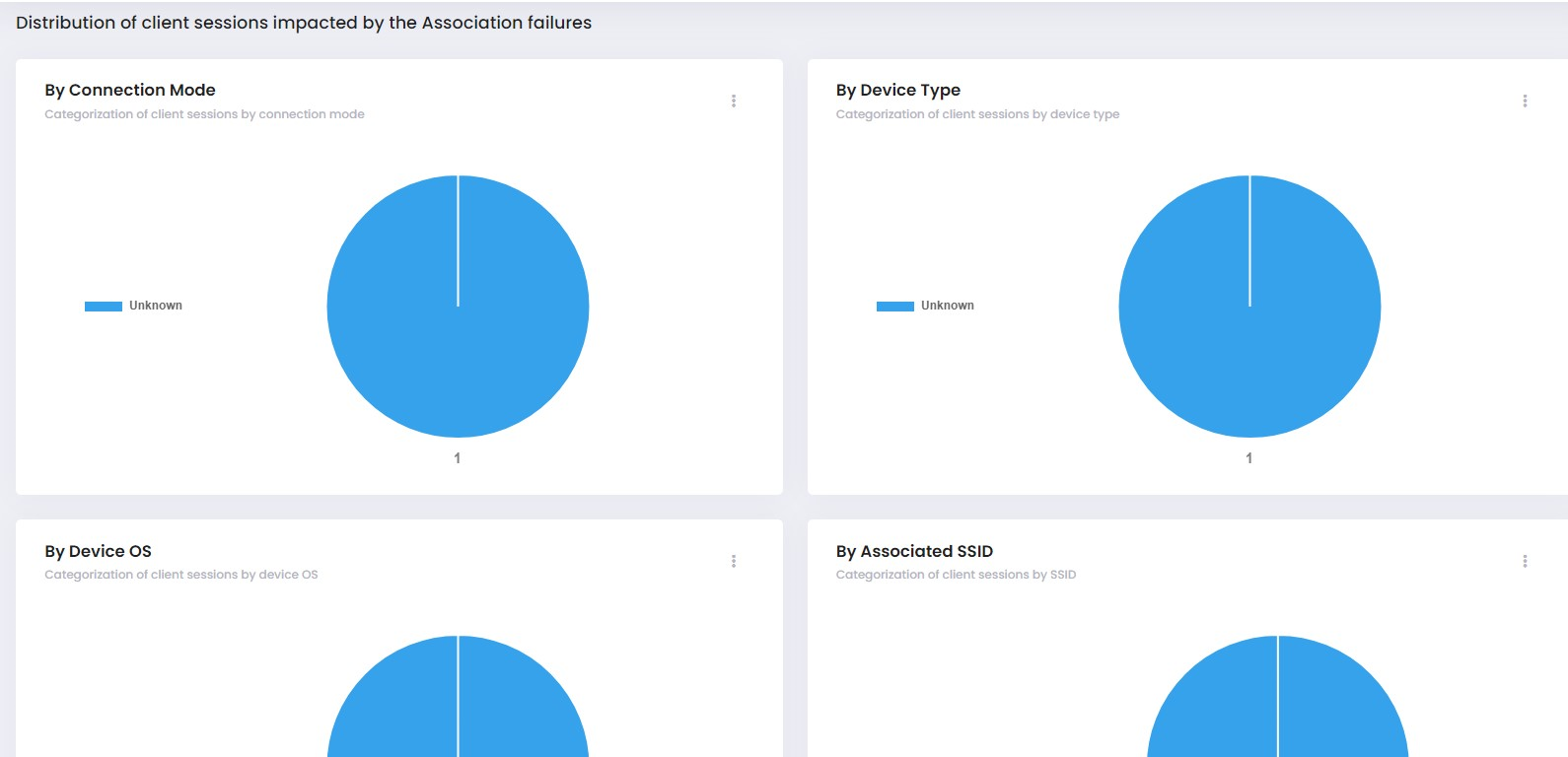Image resolution: width=1568 pixels, height=757 pixels.
Task: Toggle the Unknown legend label in Device Type
Action: click(947, 306)
